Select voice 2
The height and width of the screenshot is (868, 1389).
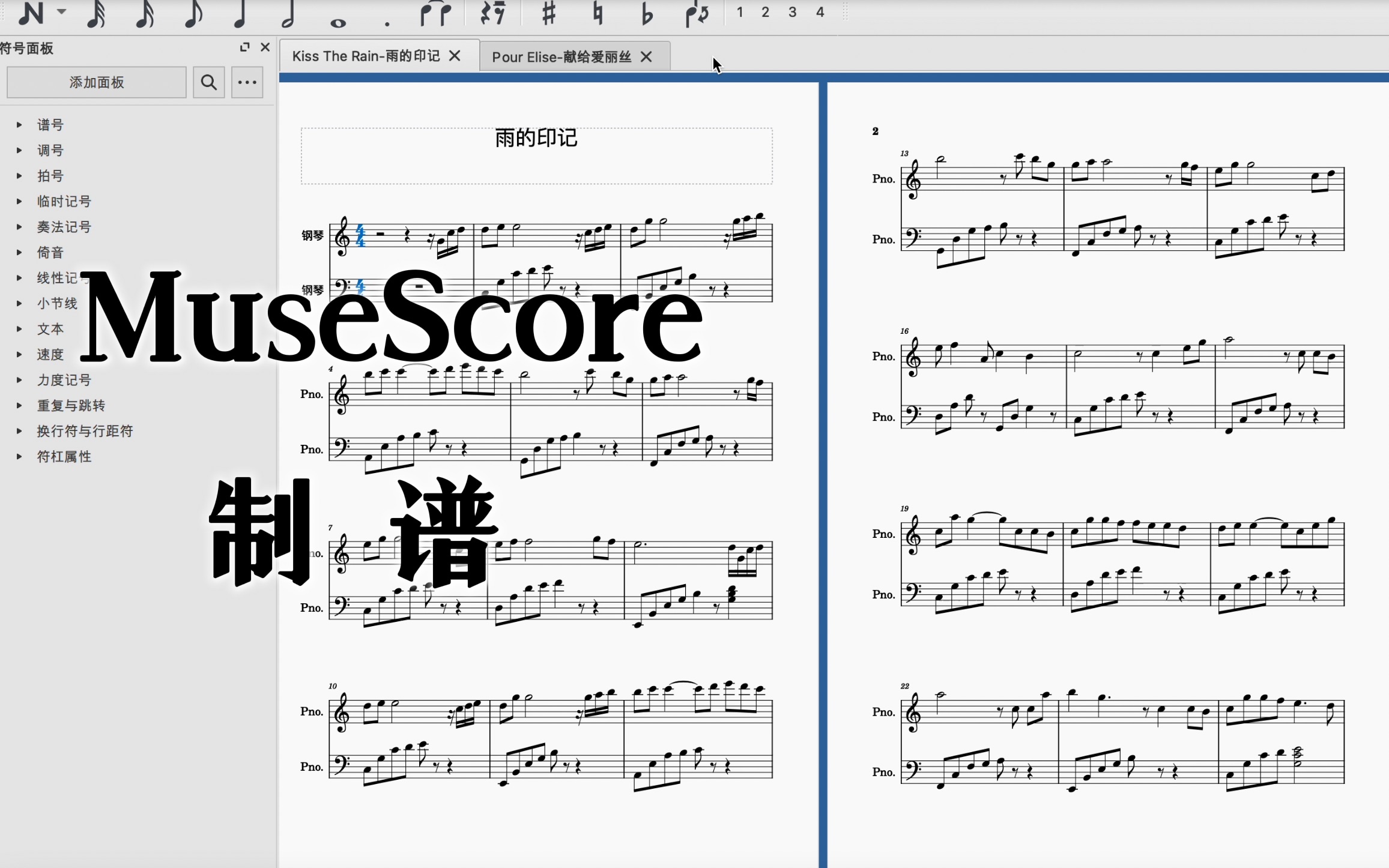pos(765,12)
